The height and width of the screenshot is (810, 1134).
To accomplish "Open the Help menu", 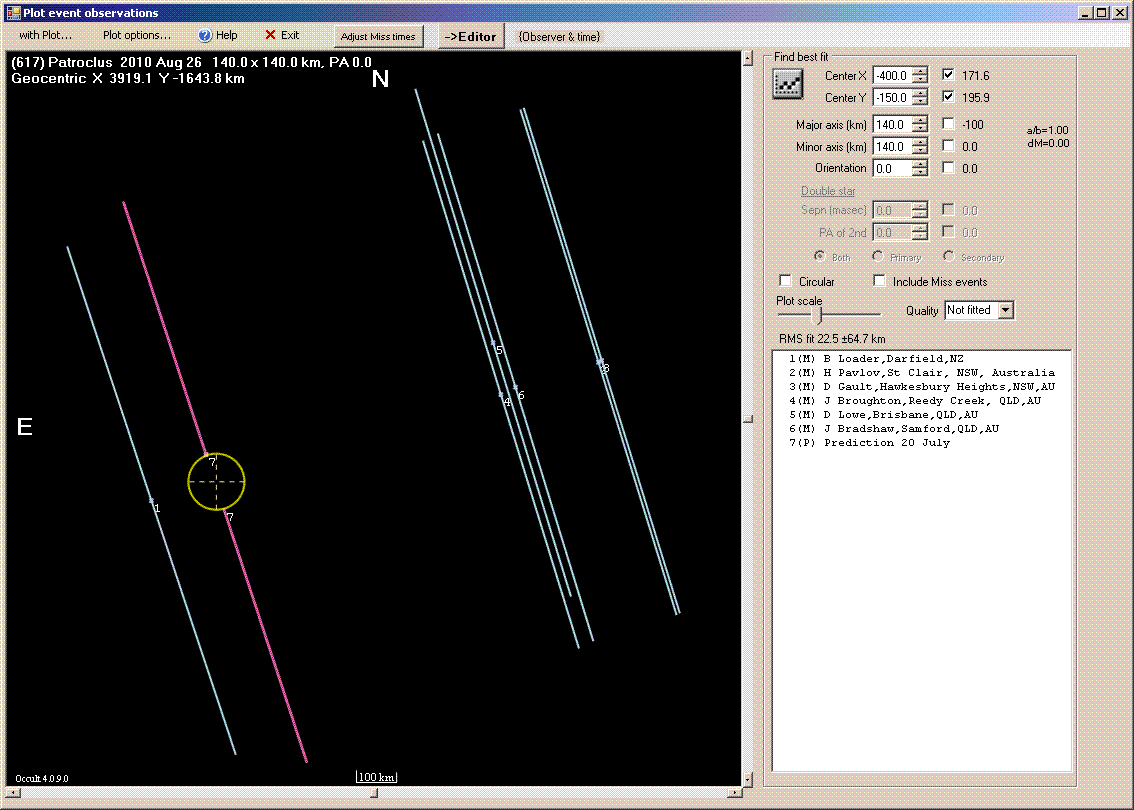I will point(218,35).
